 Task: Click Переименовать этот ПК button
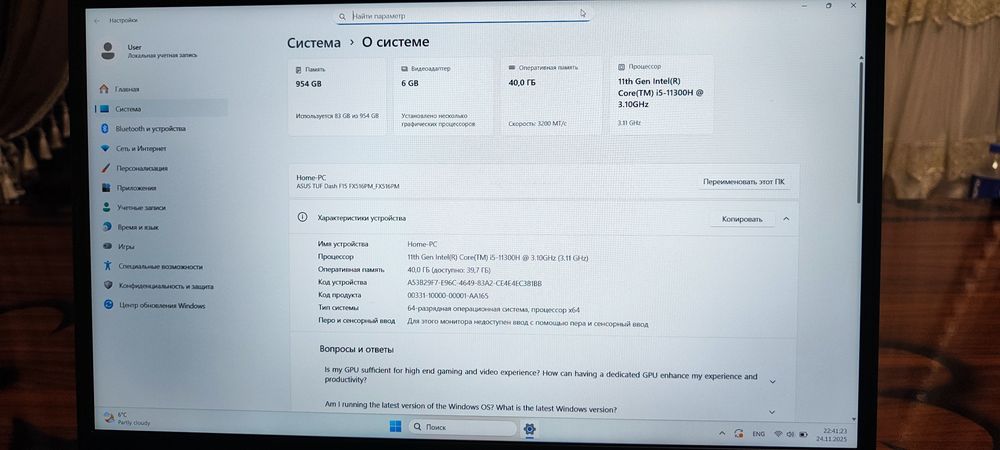(x=744, y=182)
